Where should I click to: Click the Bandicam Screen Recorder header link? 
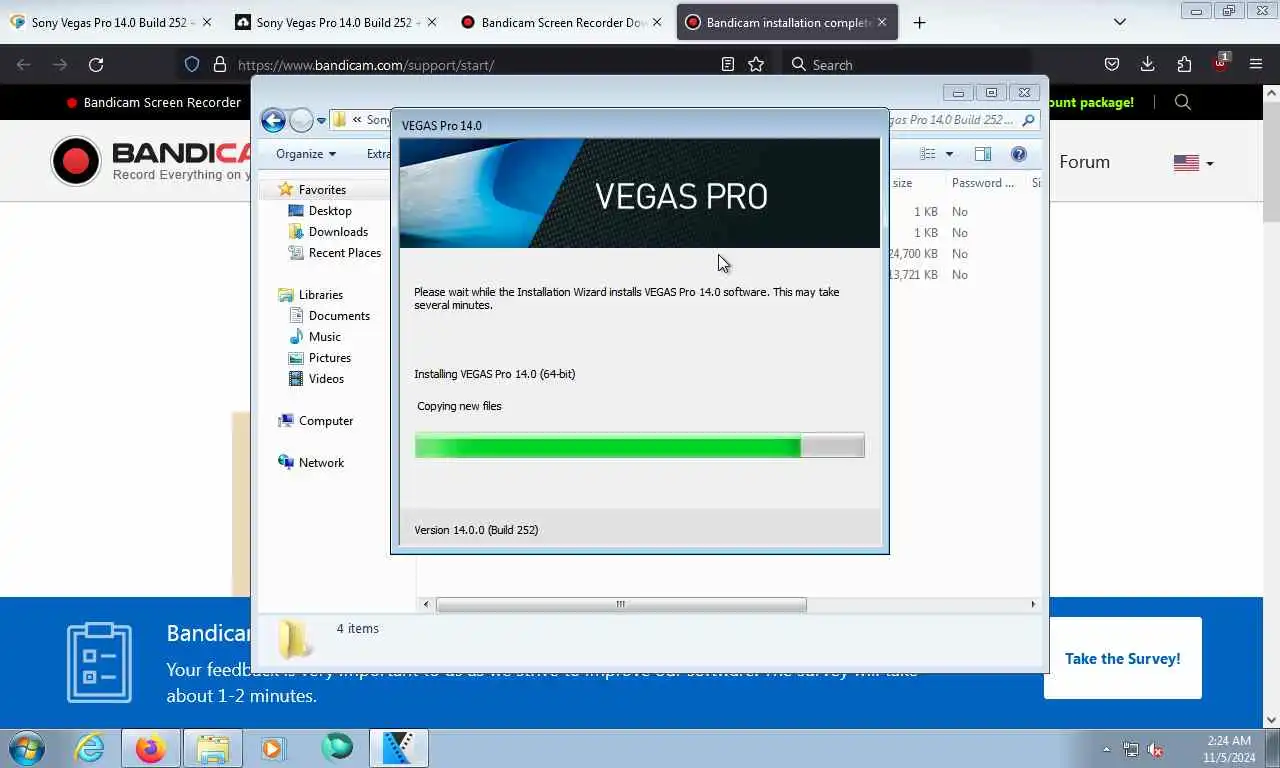pos(153,102)
